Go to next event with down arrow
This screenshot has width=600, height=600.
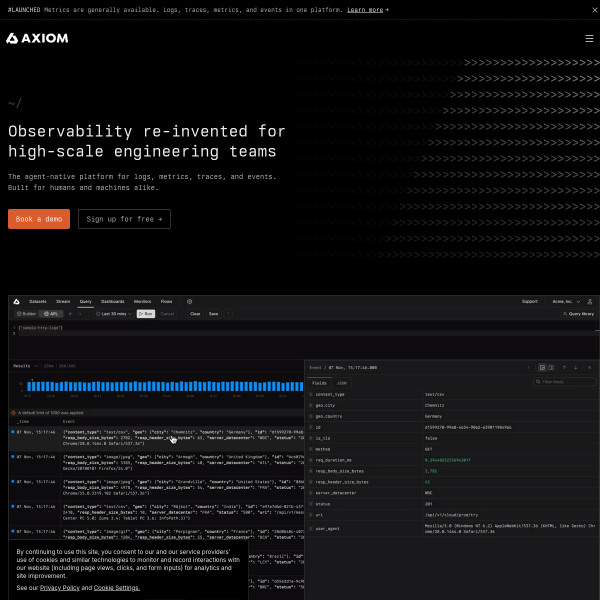pos(576,367)
